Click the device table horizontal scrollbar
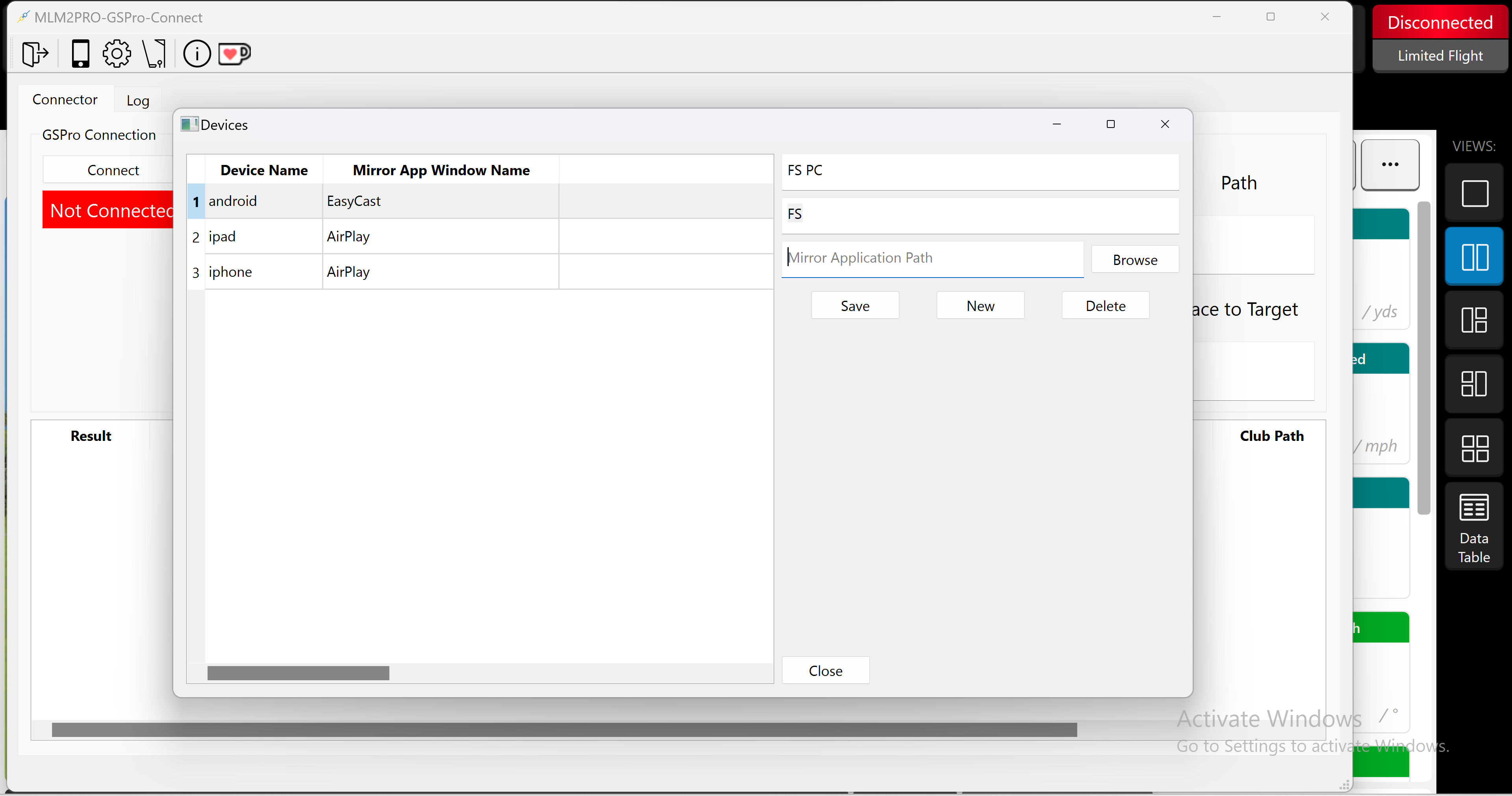1512x796 pixels. click(298, 673)
